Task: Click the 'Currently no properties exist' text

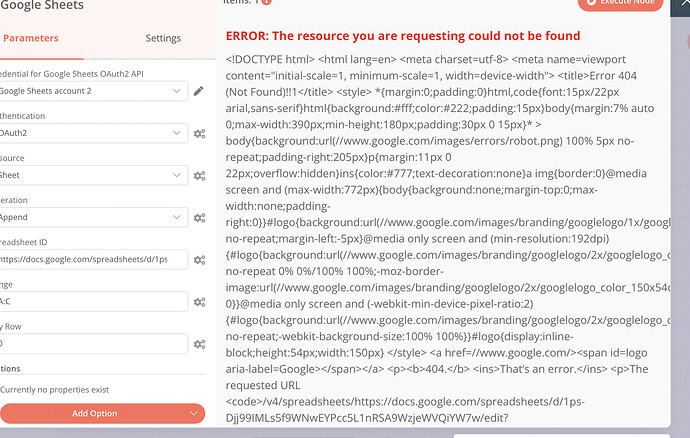Action: click(x=55, y=390)
